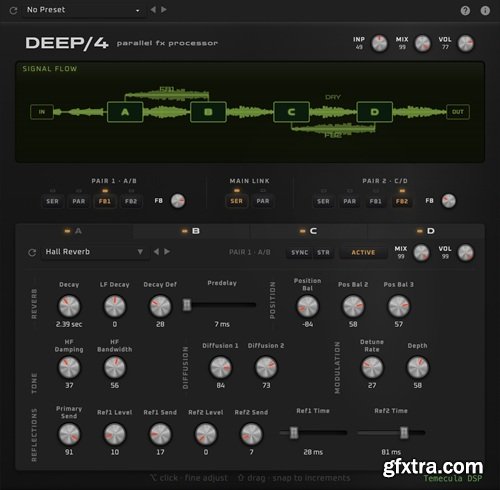Toggle FB1 routing for Pair 2 C/D

pyautogui.click(x=376, y=201)
